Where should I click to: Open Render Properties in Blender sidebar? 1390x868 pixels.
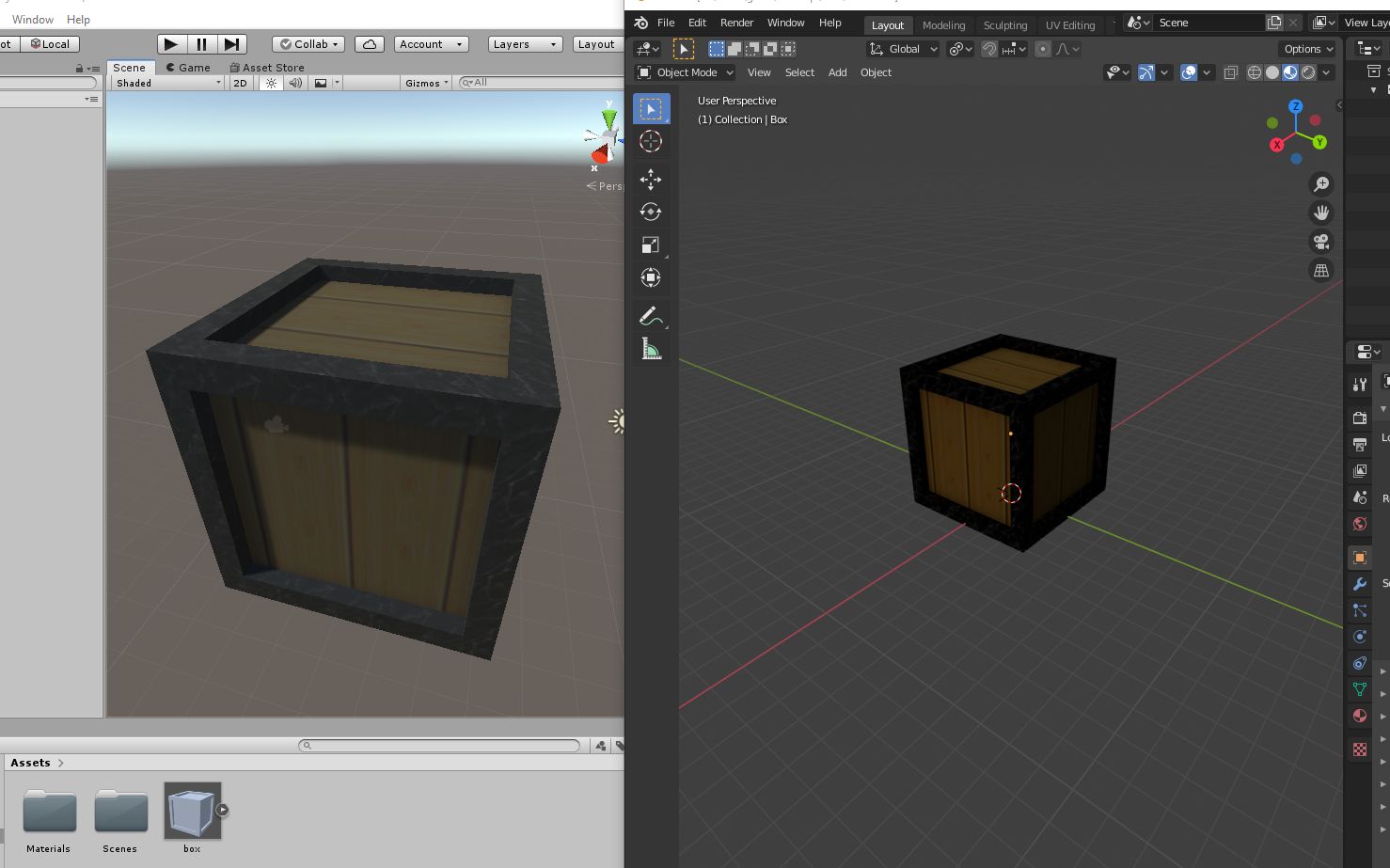(1358, 417)
